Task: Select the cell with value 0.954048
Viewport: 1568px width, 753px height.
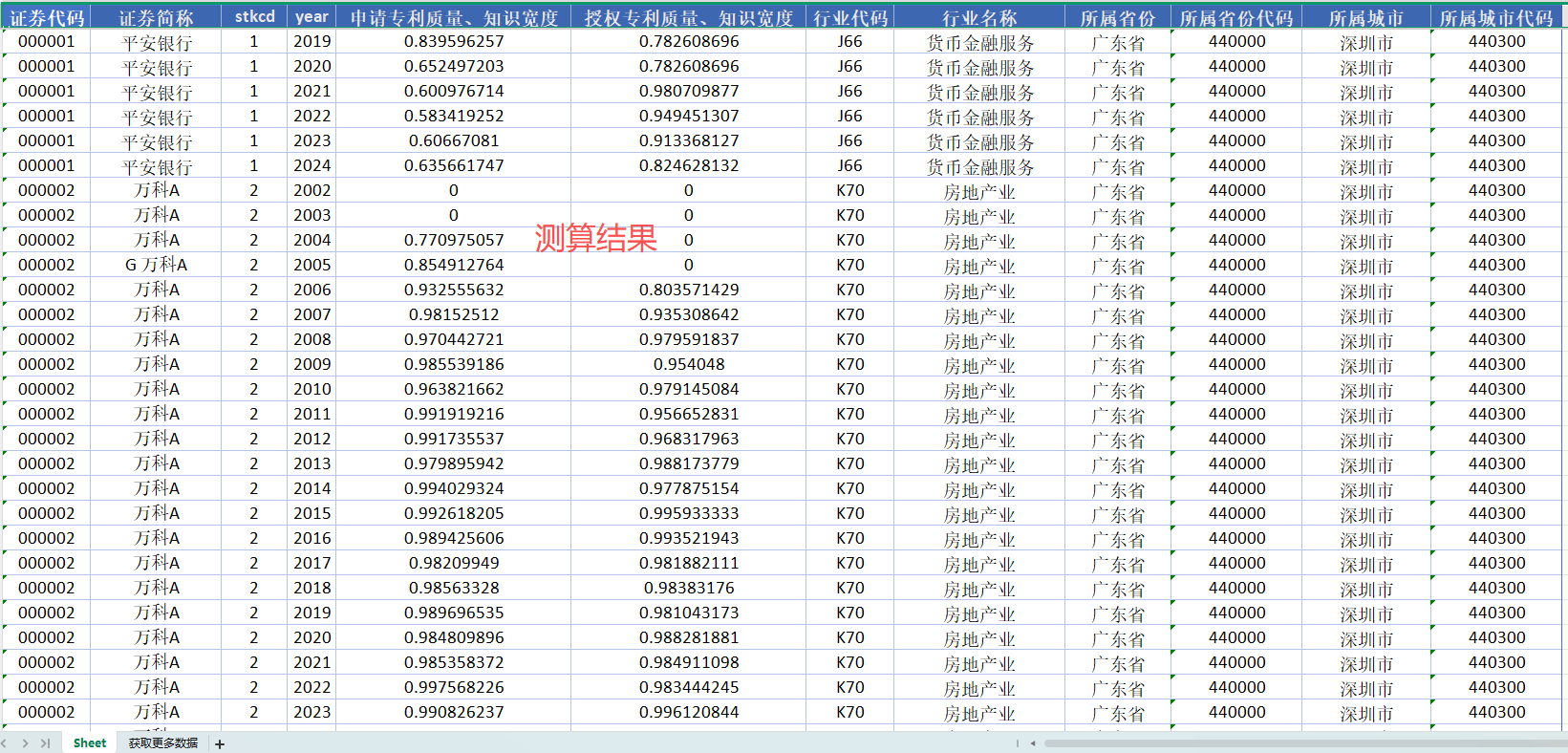Action: click(689, 364)
